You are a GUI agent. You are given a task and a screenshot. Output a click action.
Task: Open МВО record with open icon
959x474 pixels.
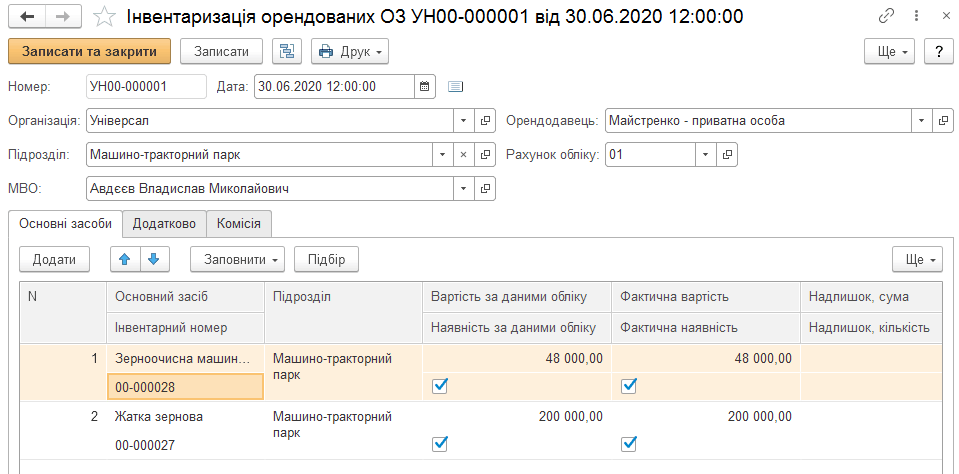click(484, 189)
